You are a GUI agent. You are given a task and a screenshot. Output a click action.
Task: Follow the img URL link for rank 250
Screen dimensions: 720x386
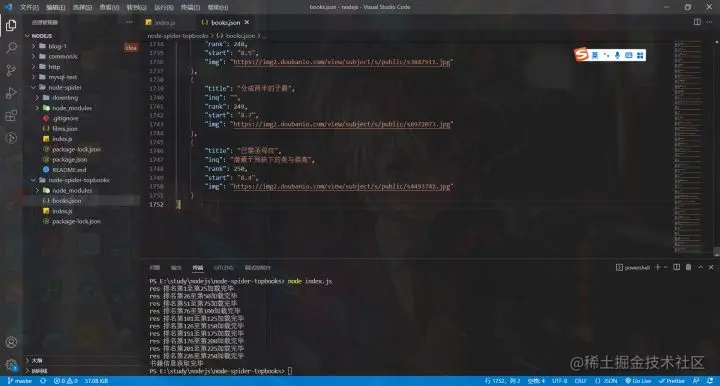tap(342, 187)
